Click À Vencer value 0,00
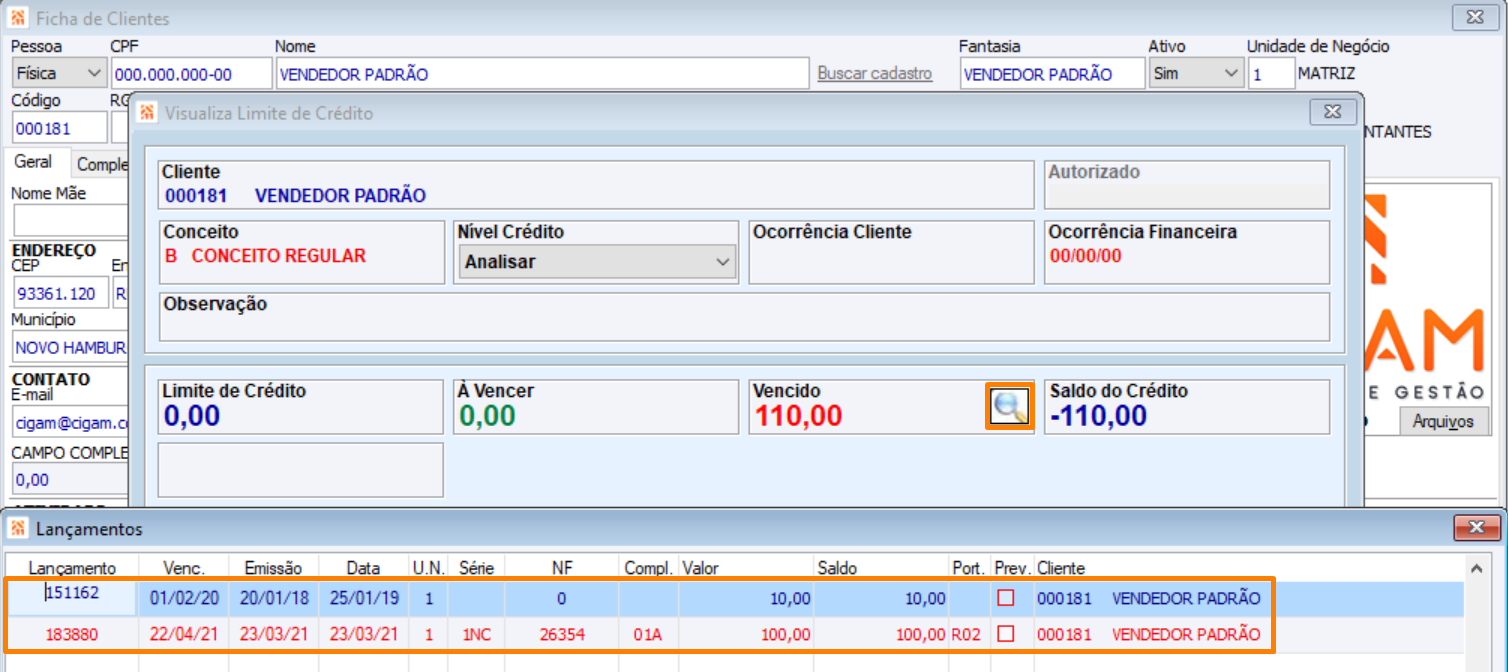The width and height of the screenshot is (1508, 672). point(487,416)
